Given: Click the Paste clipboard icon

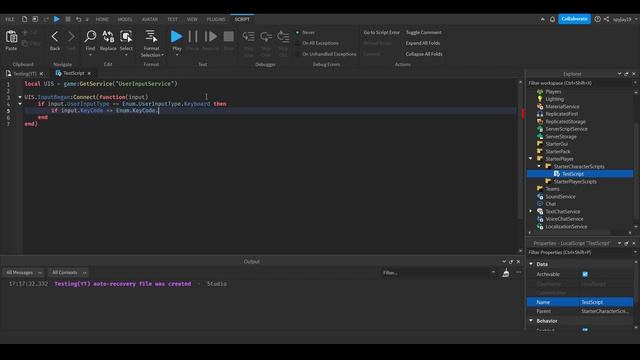Looking at the screenshot, I should click(11, 37).
